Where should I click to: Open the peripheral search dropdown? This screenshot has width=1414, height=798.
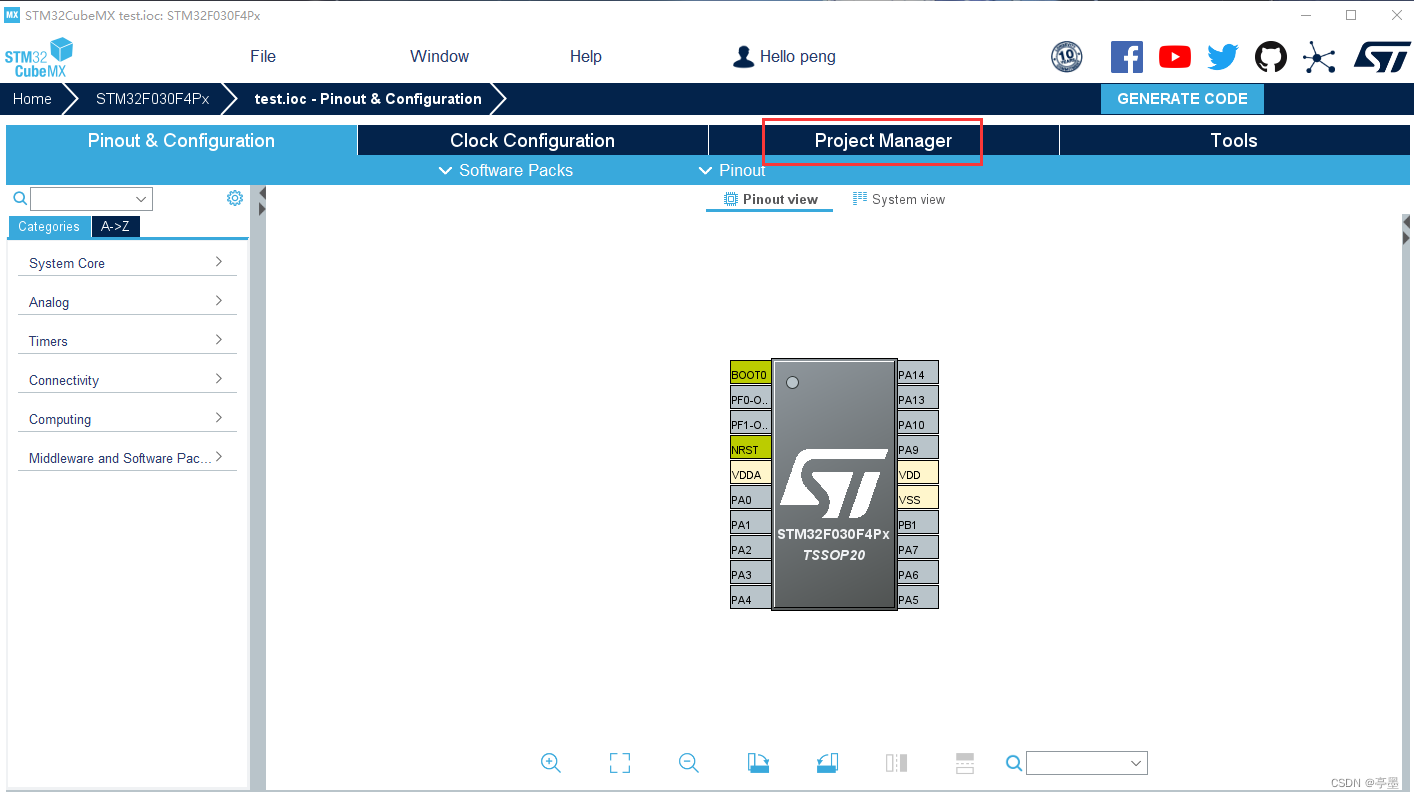[x=91, y=199]
